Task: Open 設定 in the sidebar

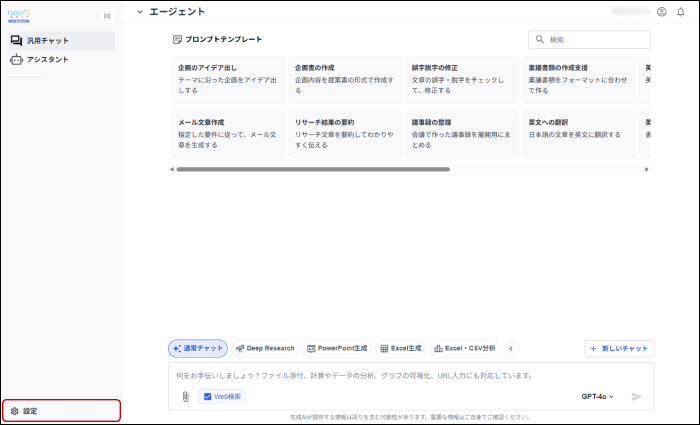Action: point(62,411)
